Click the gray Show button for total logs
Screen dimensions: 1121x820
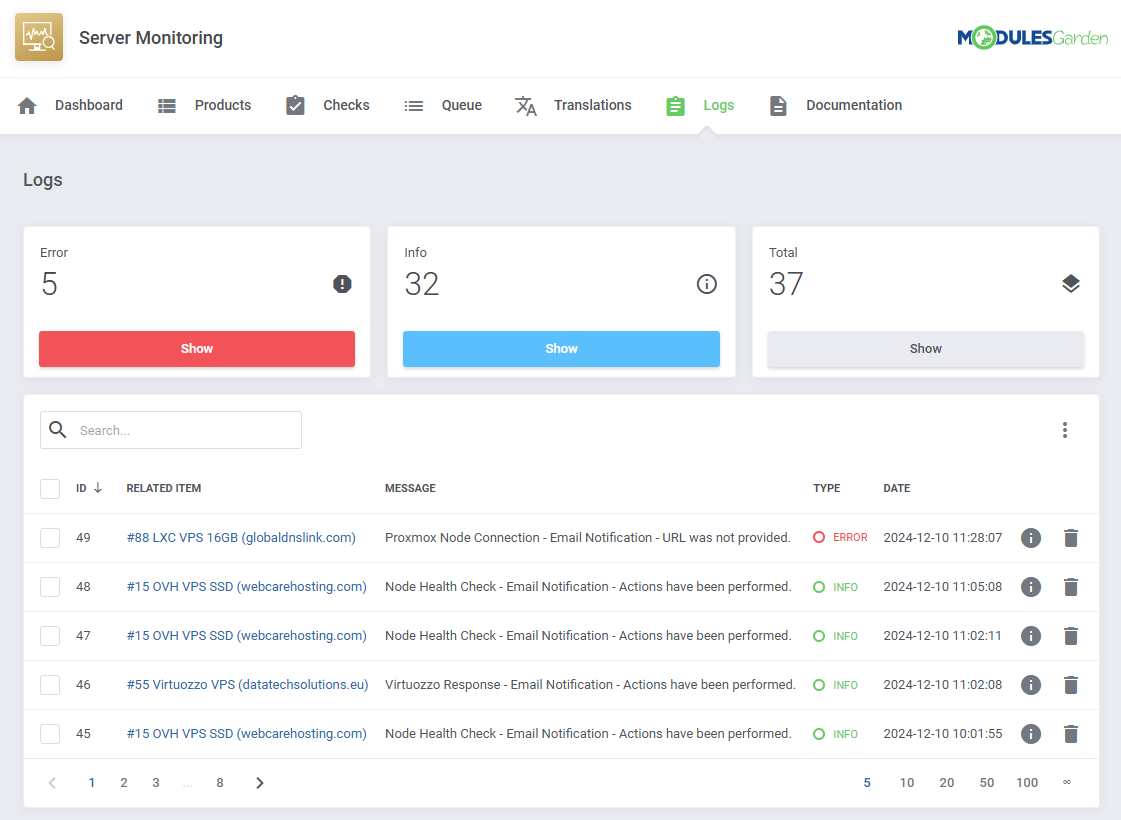[926, 349]
